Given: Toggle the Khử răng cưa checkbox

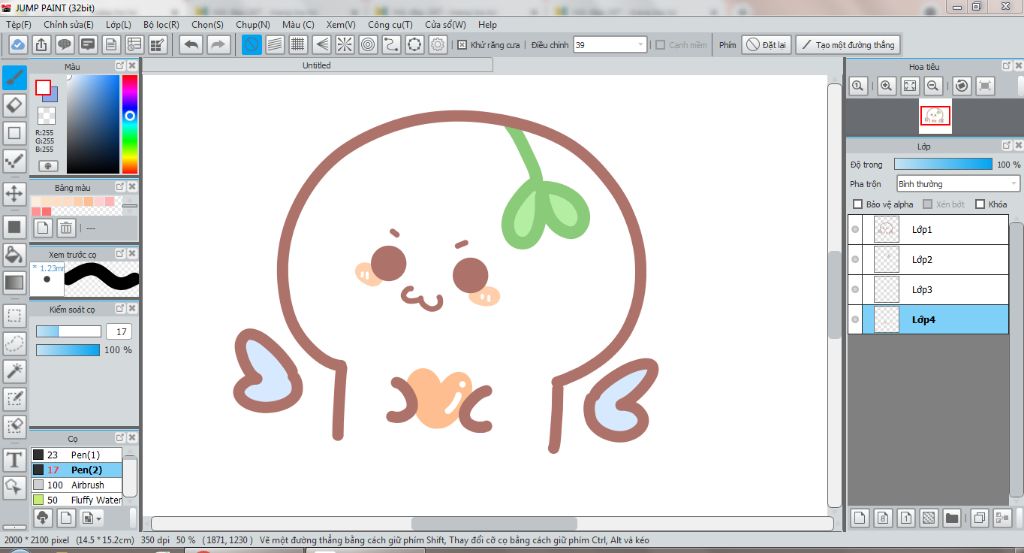Looking at the screenshot, I should point(462,45).
